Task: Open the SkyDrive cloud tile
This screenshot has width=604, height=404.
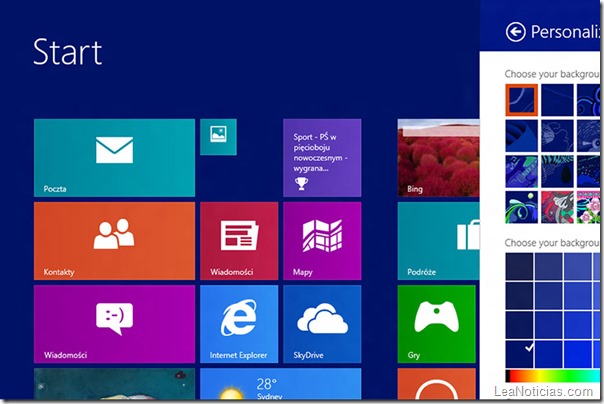Action: 322,324
